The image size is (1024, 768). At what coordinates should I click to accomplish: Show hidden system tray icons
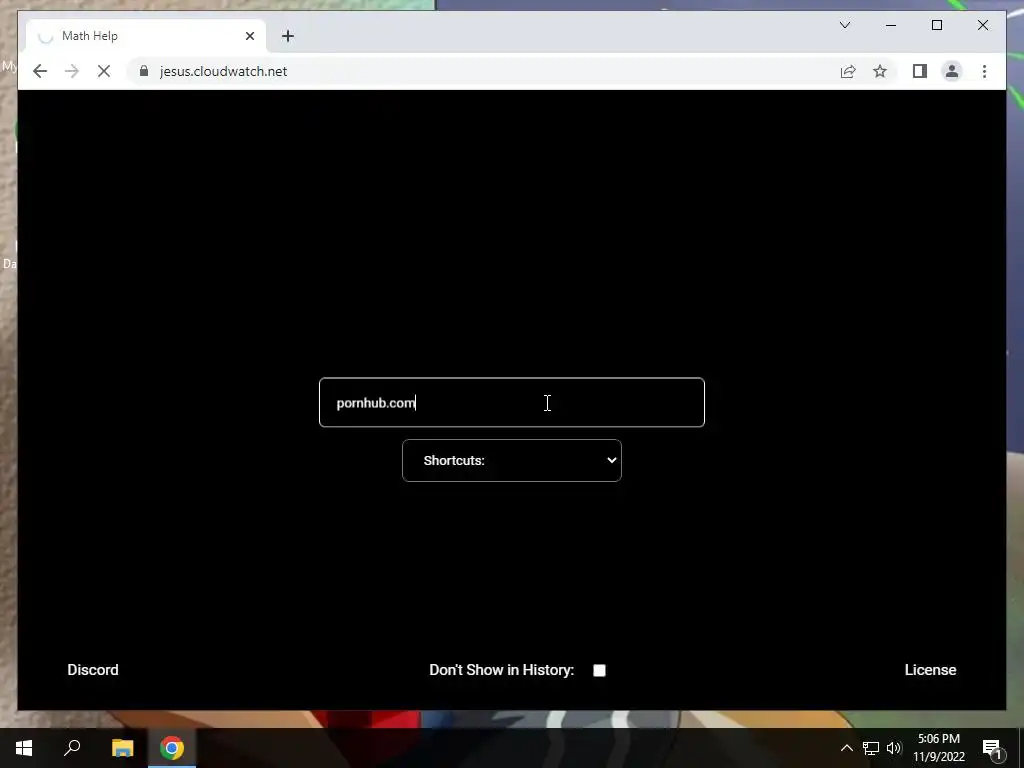[846, 748]
